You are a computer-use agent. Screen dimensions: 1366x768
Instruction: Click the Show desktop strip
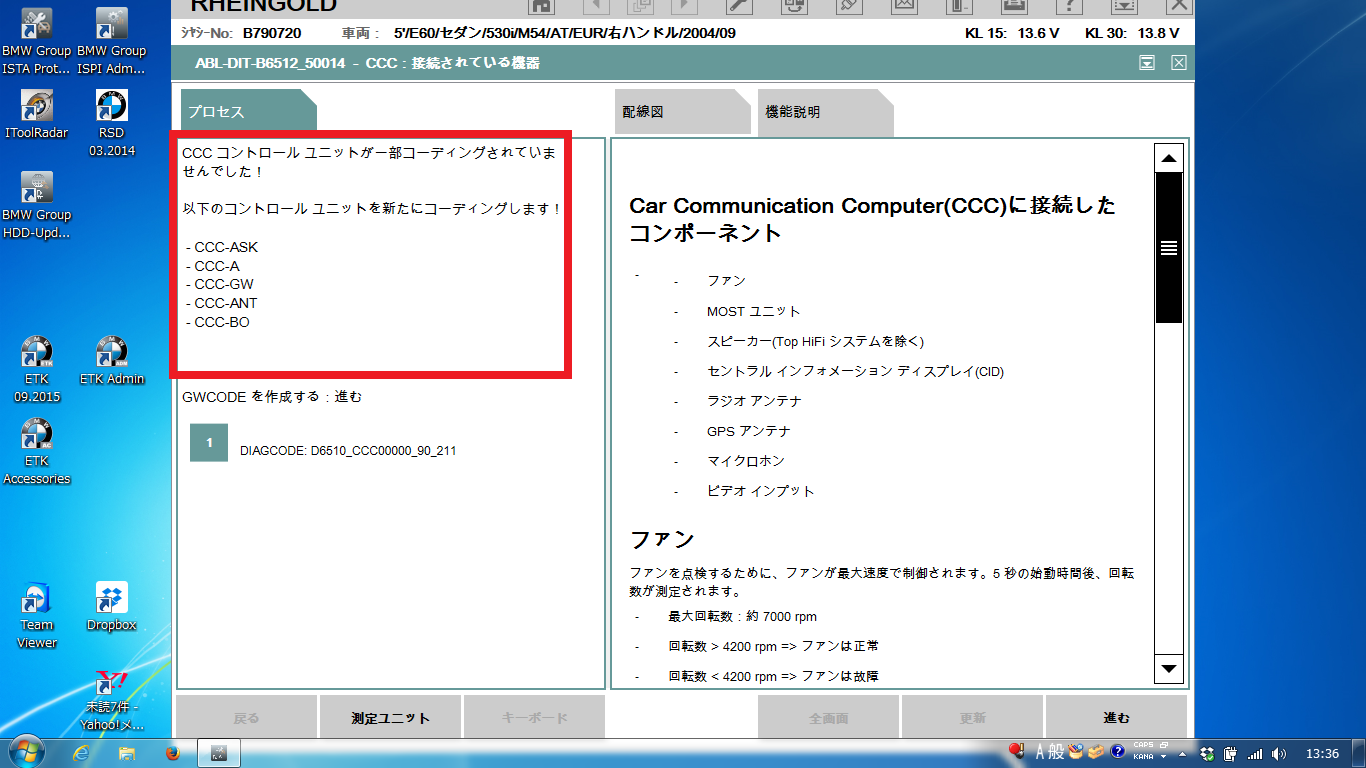click(1359, 753)
